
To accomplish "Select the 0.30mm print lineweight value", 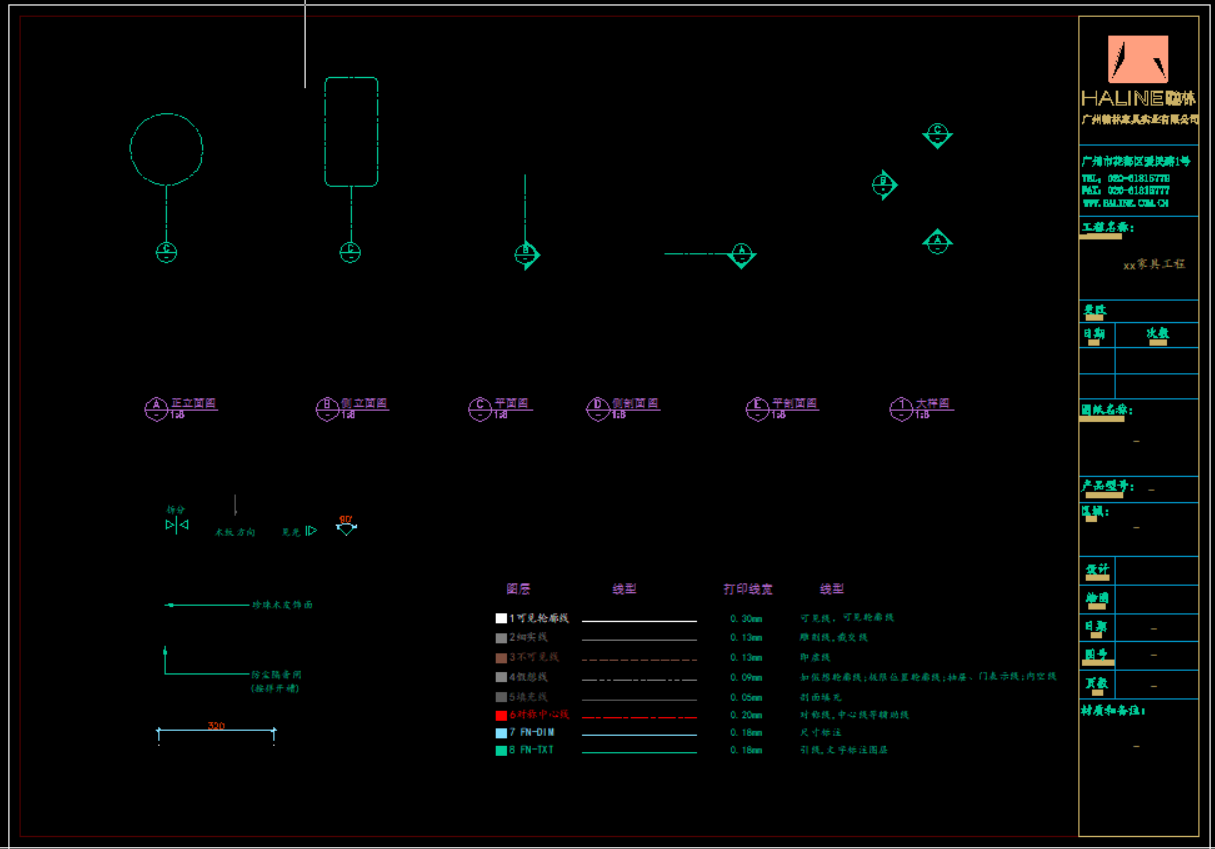I will [746, 619].
